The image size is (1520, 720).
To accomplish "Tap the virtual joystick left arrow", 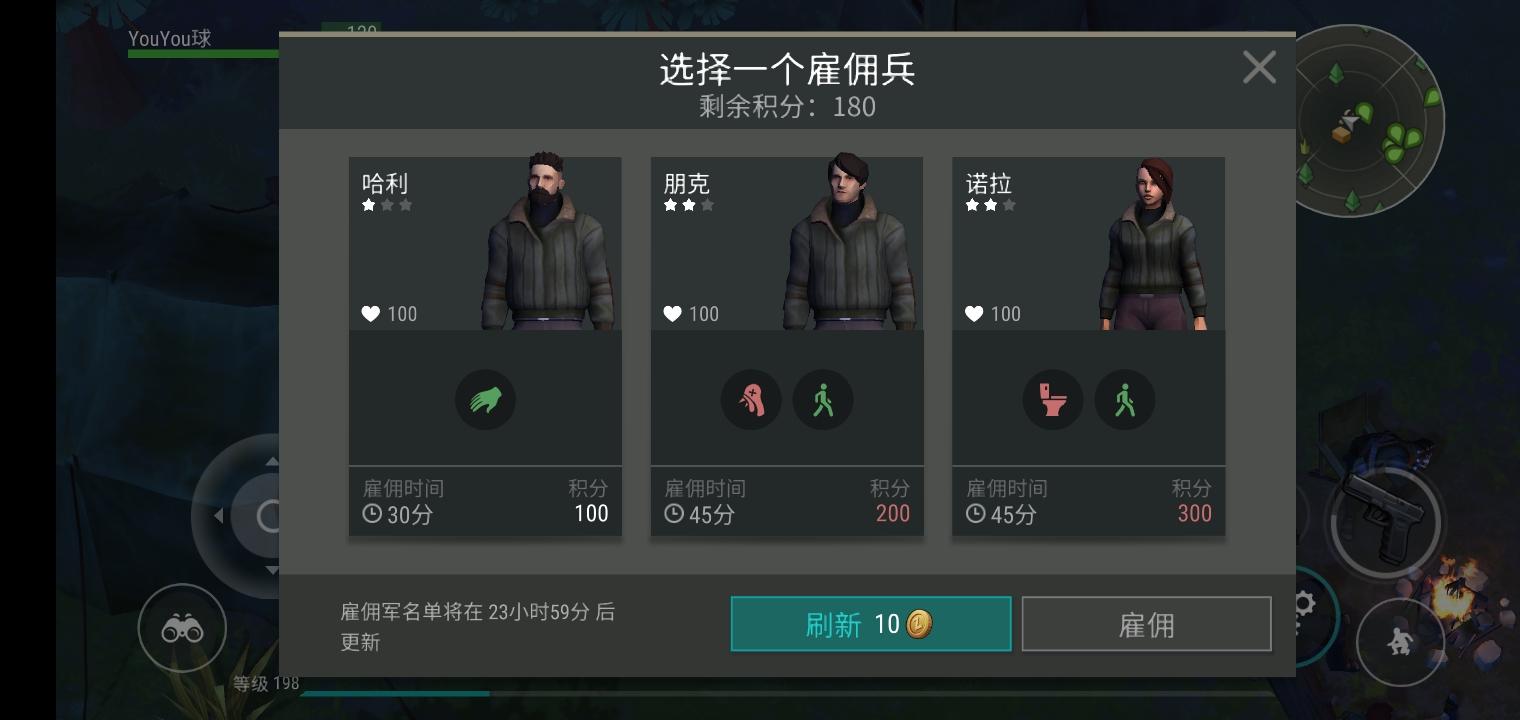I will point(219,516).
